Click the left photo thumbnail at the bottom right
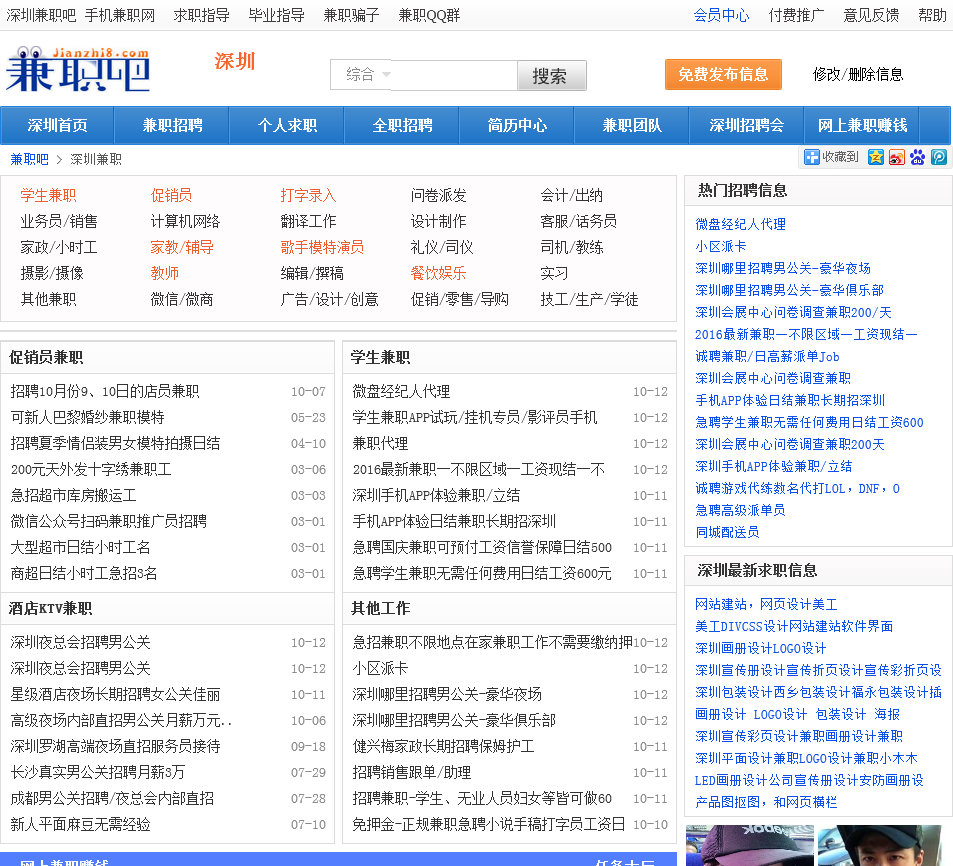 750,845
